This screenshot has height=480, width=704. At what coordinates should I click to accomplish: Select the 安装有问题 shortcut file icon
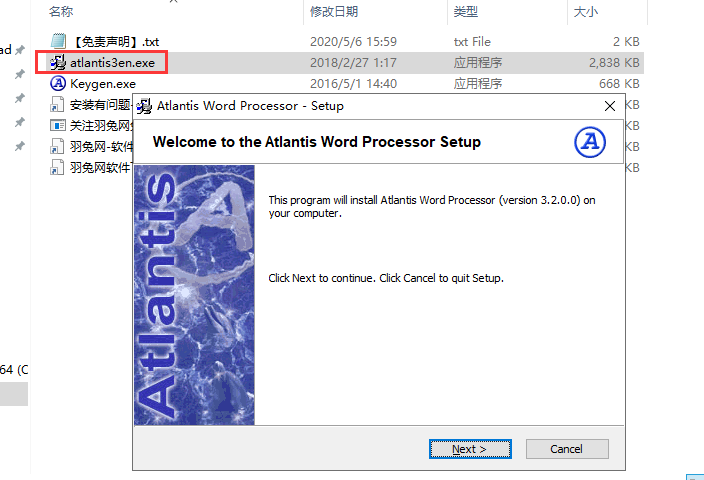(x=57, y=105)
